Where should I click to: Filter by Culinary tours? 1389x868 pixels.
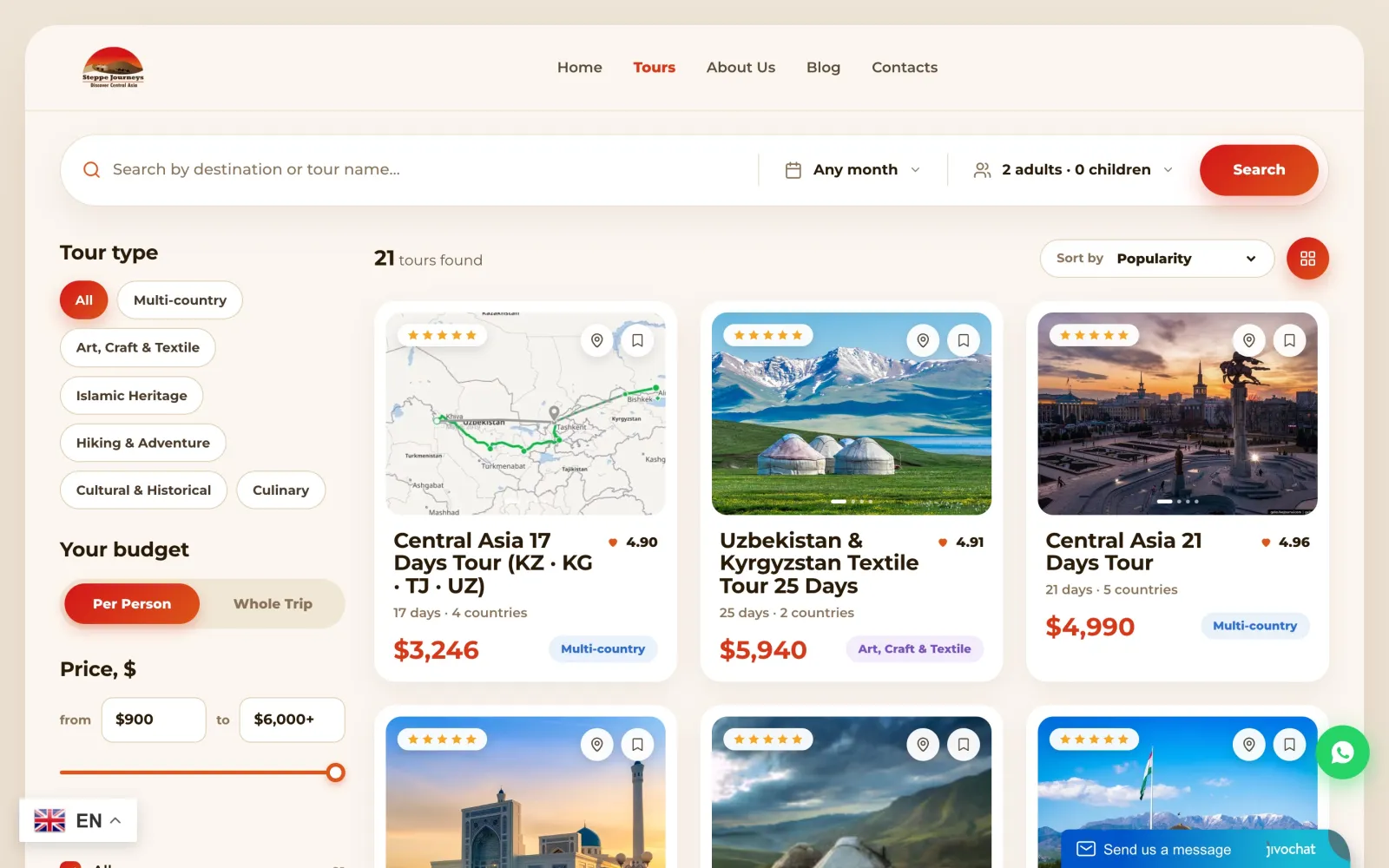click(280, 490)
